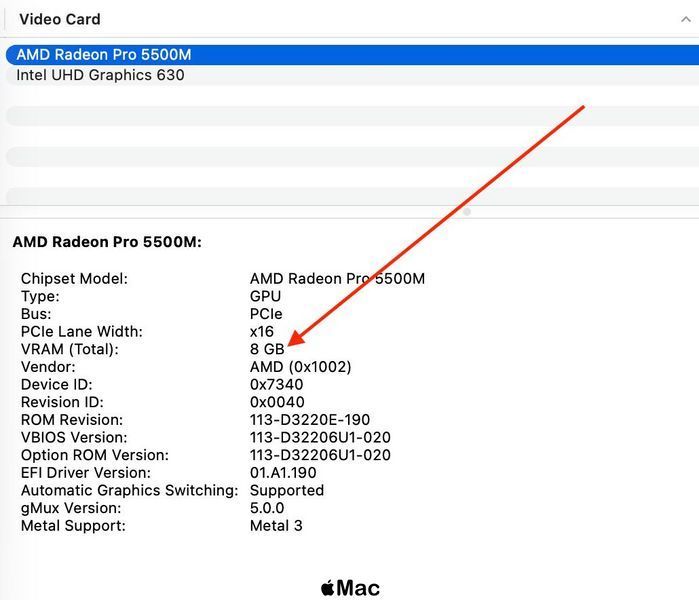Select the AMD Radeon Pro 5500M row
Screen dimensions: 699x600
(352, 55)
